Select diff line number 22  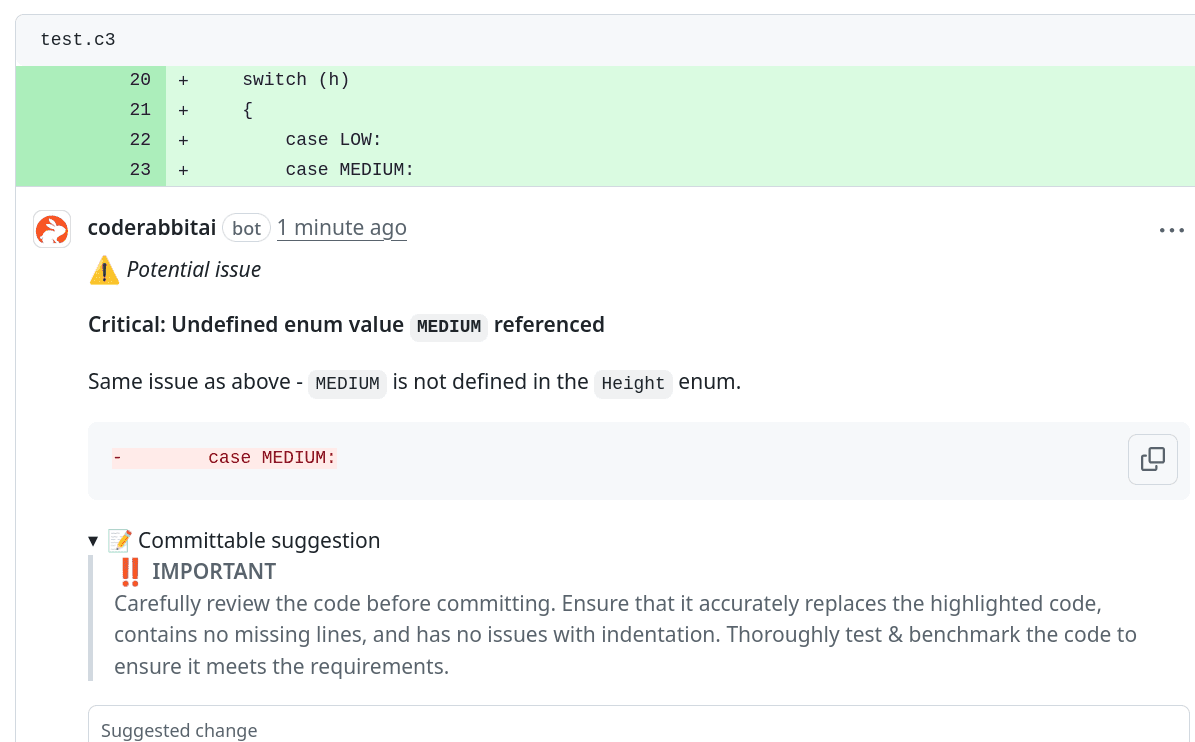coord(140,140)
